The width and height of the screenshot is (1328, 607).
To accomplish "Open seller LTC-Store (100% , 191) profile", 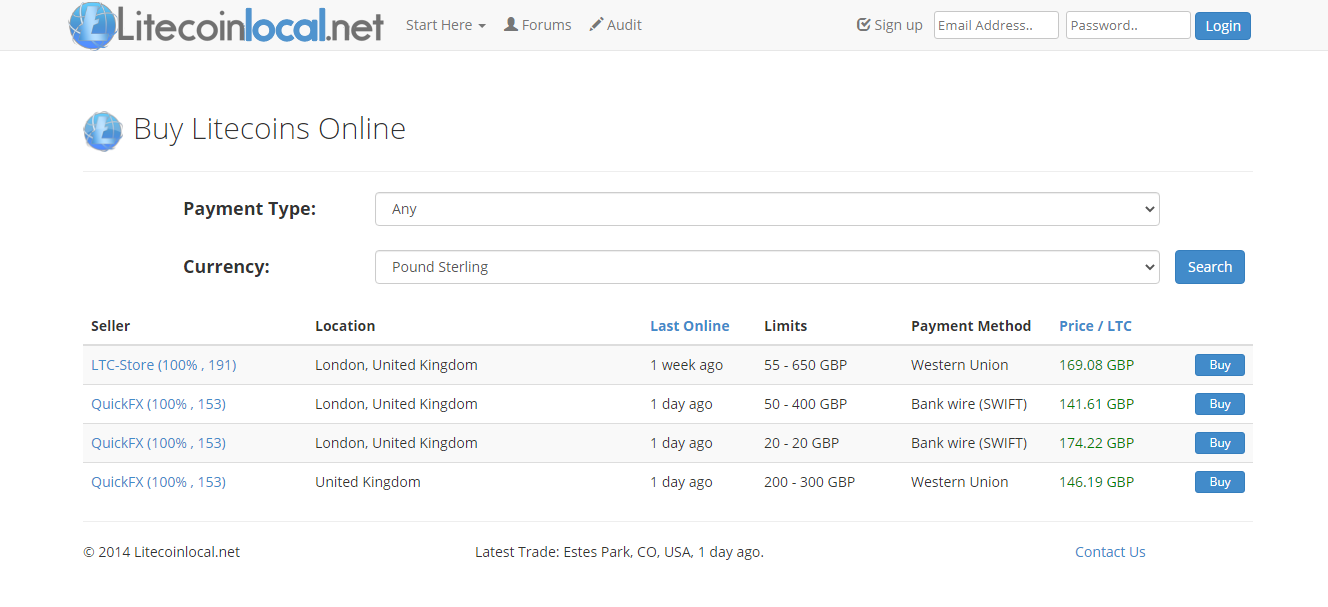I will click(x=164, y=365).
